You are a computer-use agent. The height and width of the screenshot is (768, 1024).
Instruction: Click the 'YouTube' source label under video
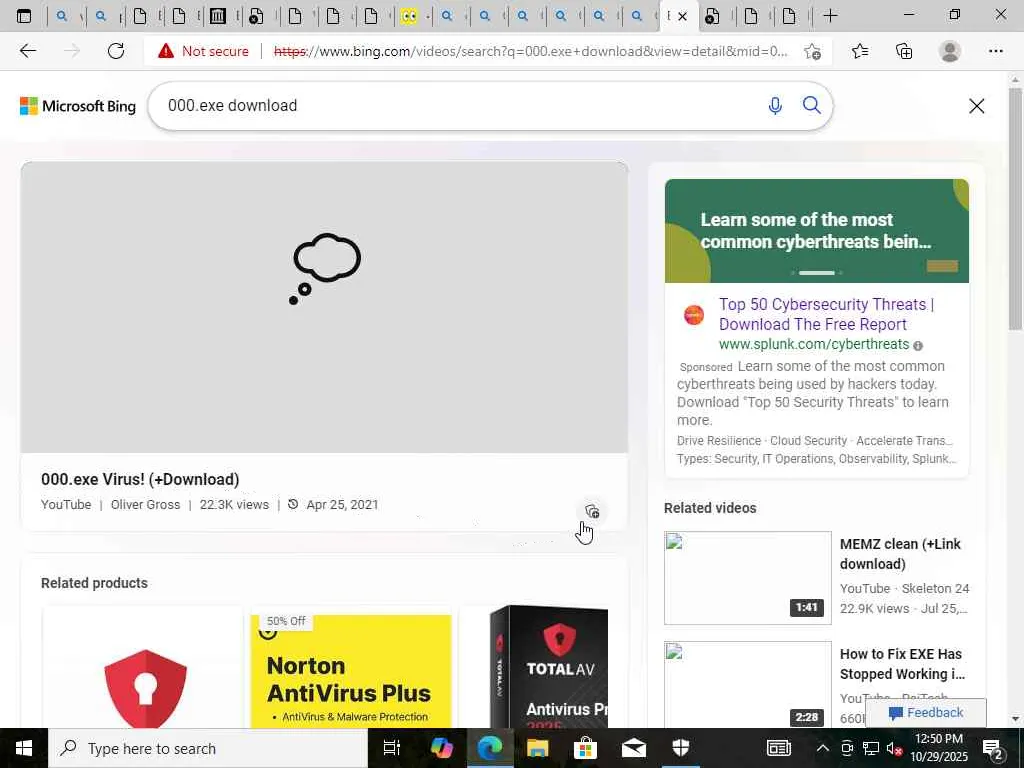tap(66, 505)
